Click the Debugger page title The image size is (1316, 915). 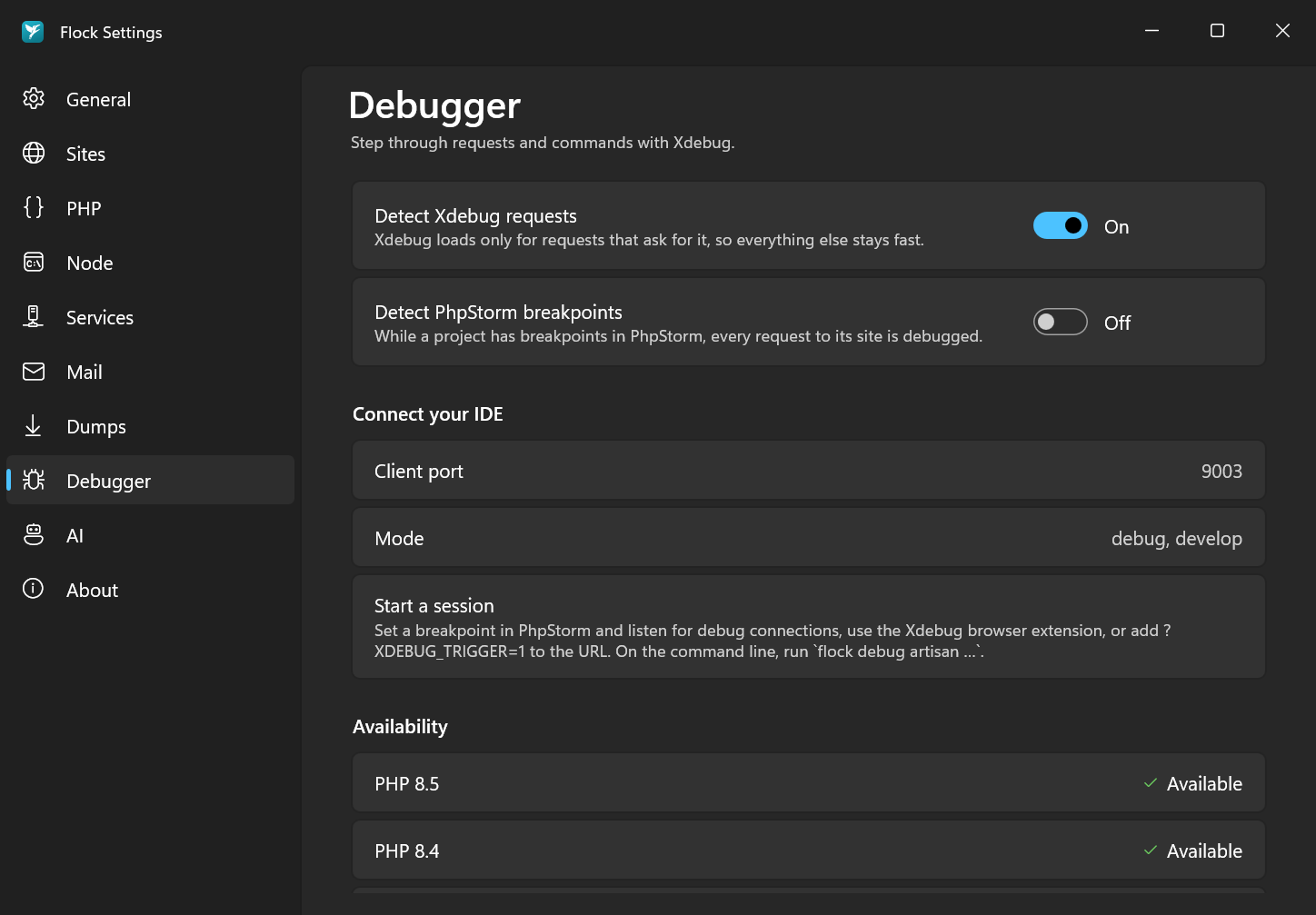[x=434, y=105]
